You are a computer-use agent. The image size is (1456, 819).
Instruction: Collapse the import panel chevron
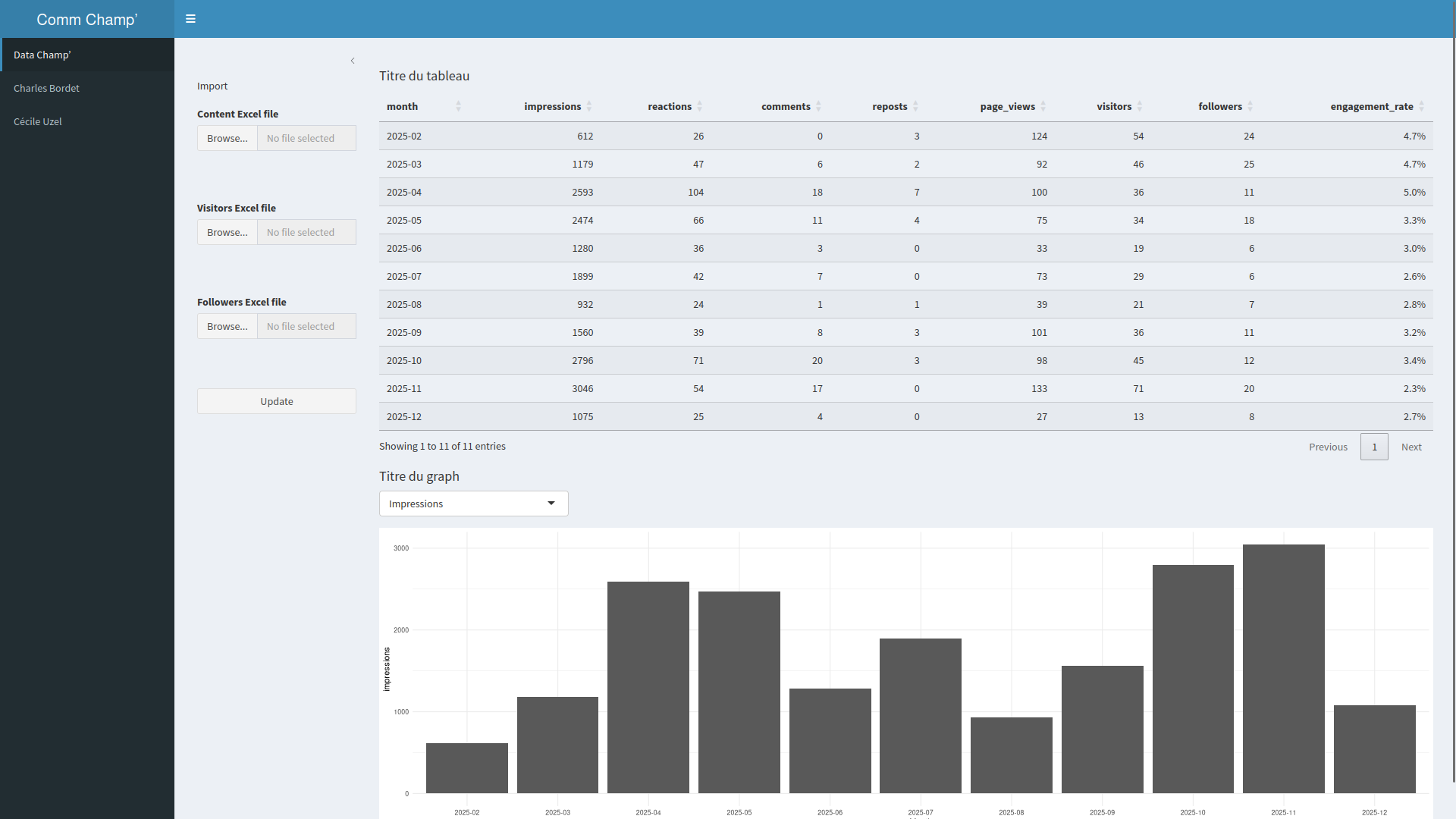353,61
